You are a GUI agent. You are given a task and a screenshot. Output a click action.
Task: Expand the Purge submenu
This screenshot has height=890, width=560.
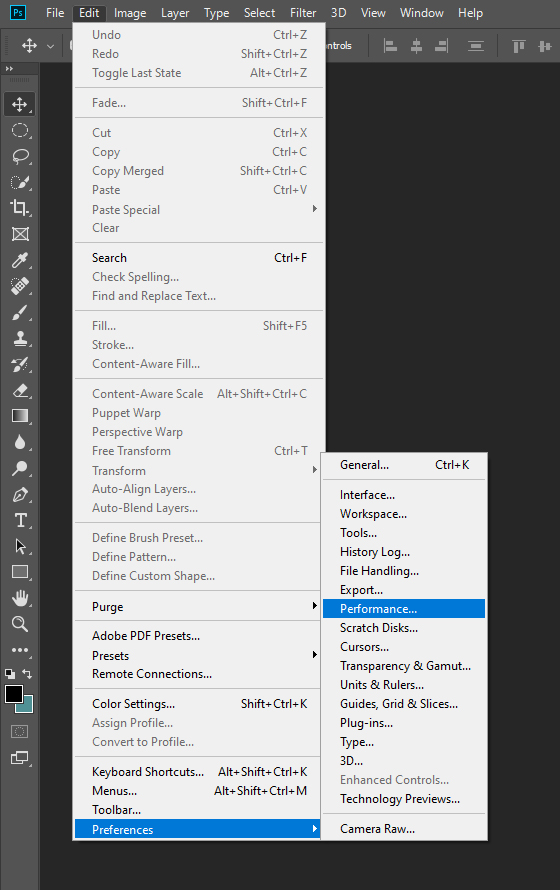pos(315,606)
